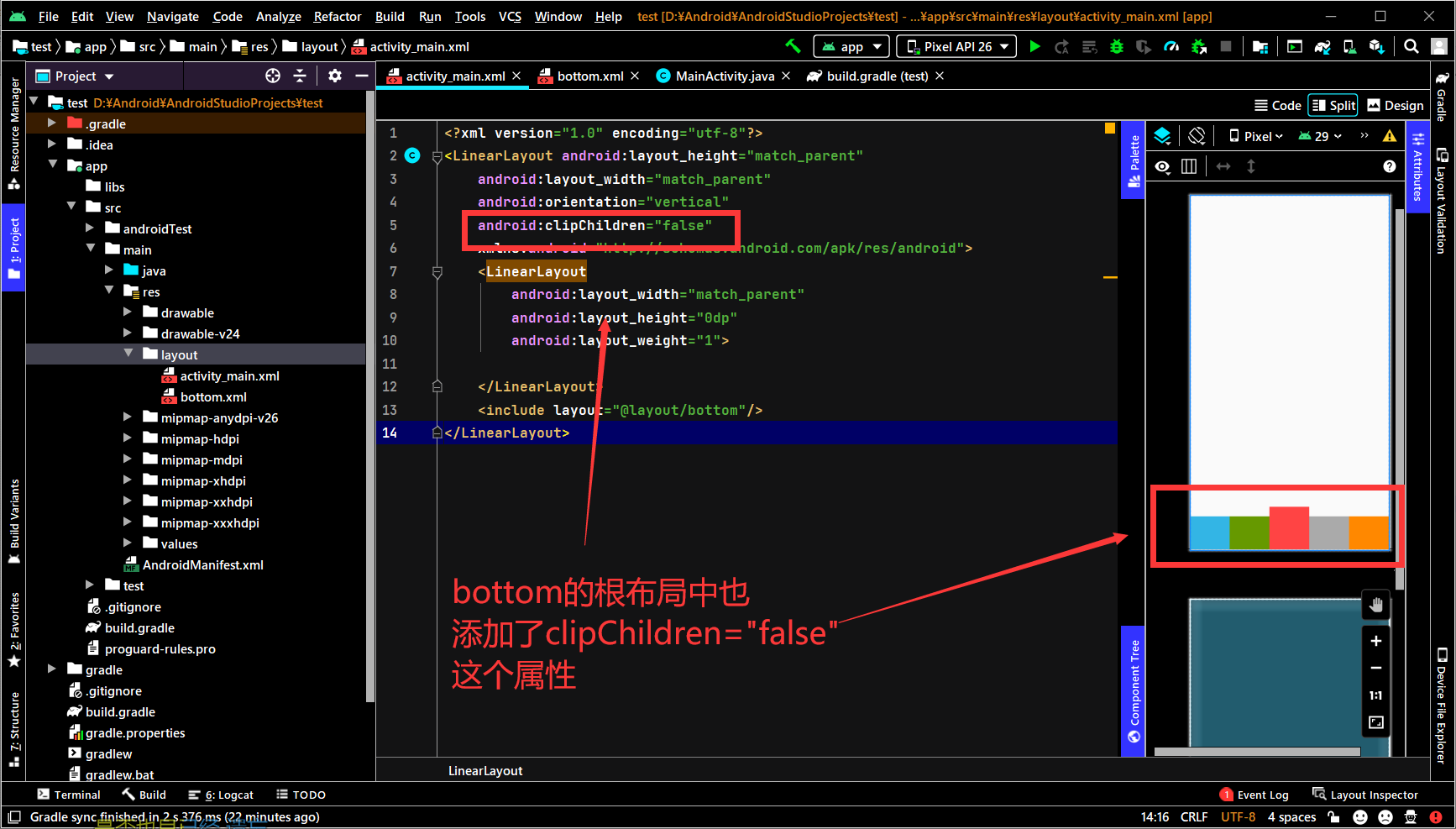Image resolution: width=1456 pixels, height=829 pixels.
Task: Switch to the MainActivity.java tab
Action: click(x=724, y=76)
